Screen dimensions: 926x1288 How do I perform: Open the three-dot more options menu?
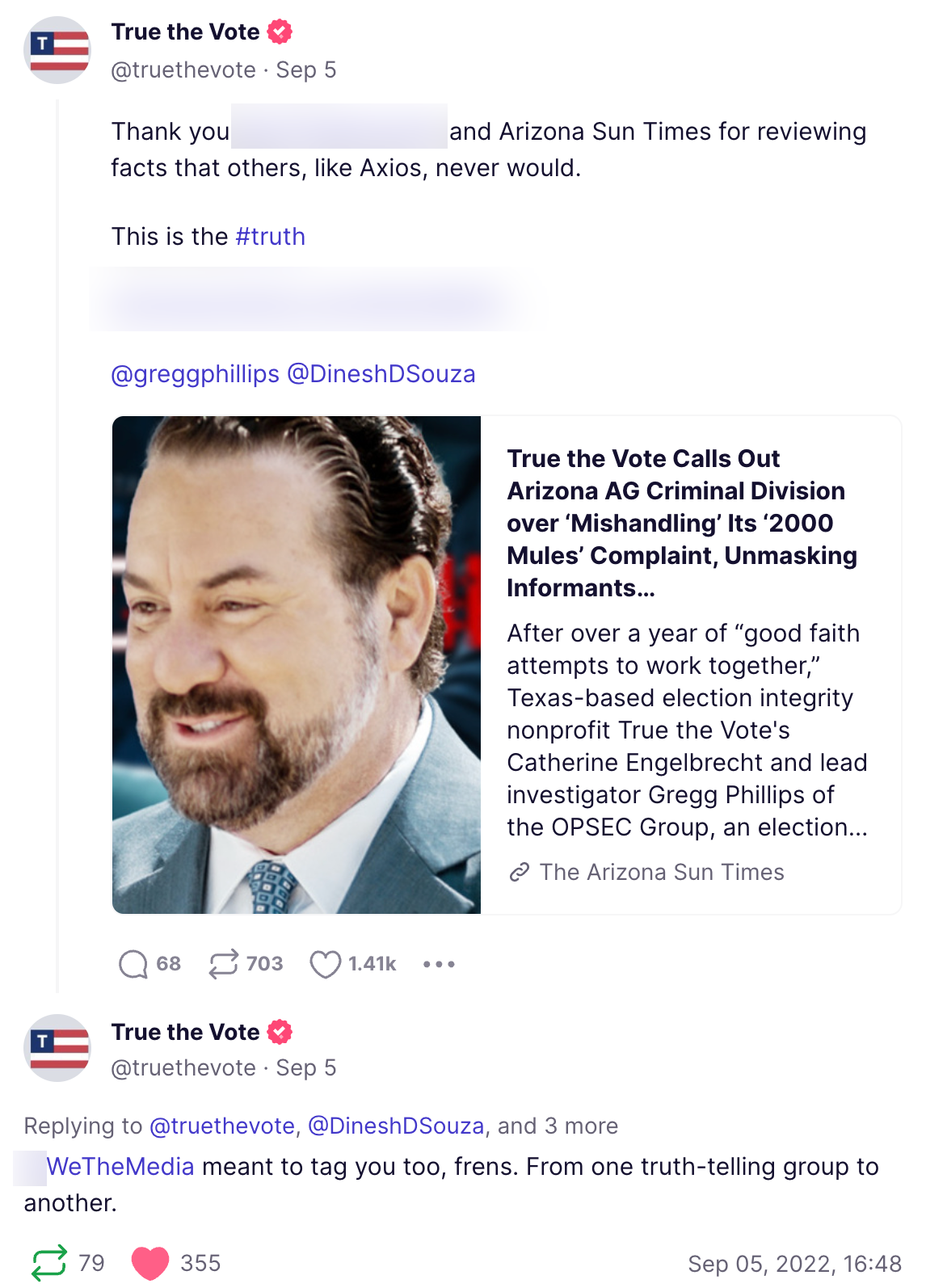pyautogui.click(x=439, y=964)
